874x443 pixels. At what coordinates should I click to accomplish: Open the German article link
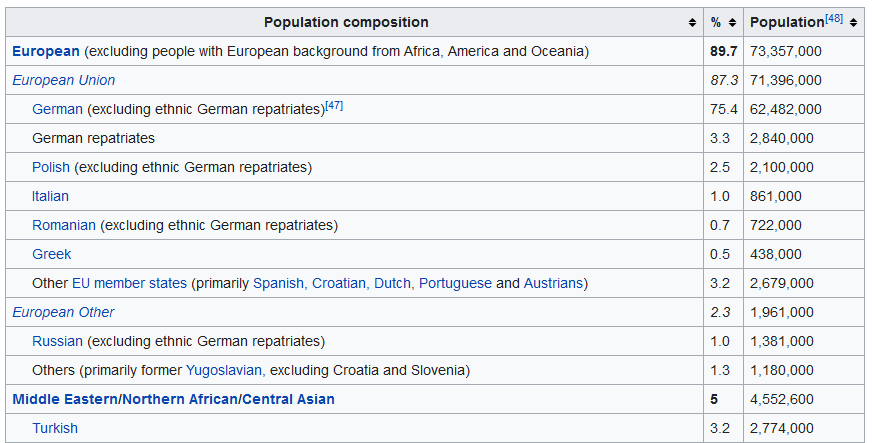point(57,109)
